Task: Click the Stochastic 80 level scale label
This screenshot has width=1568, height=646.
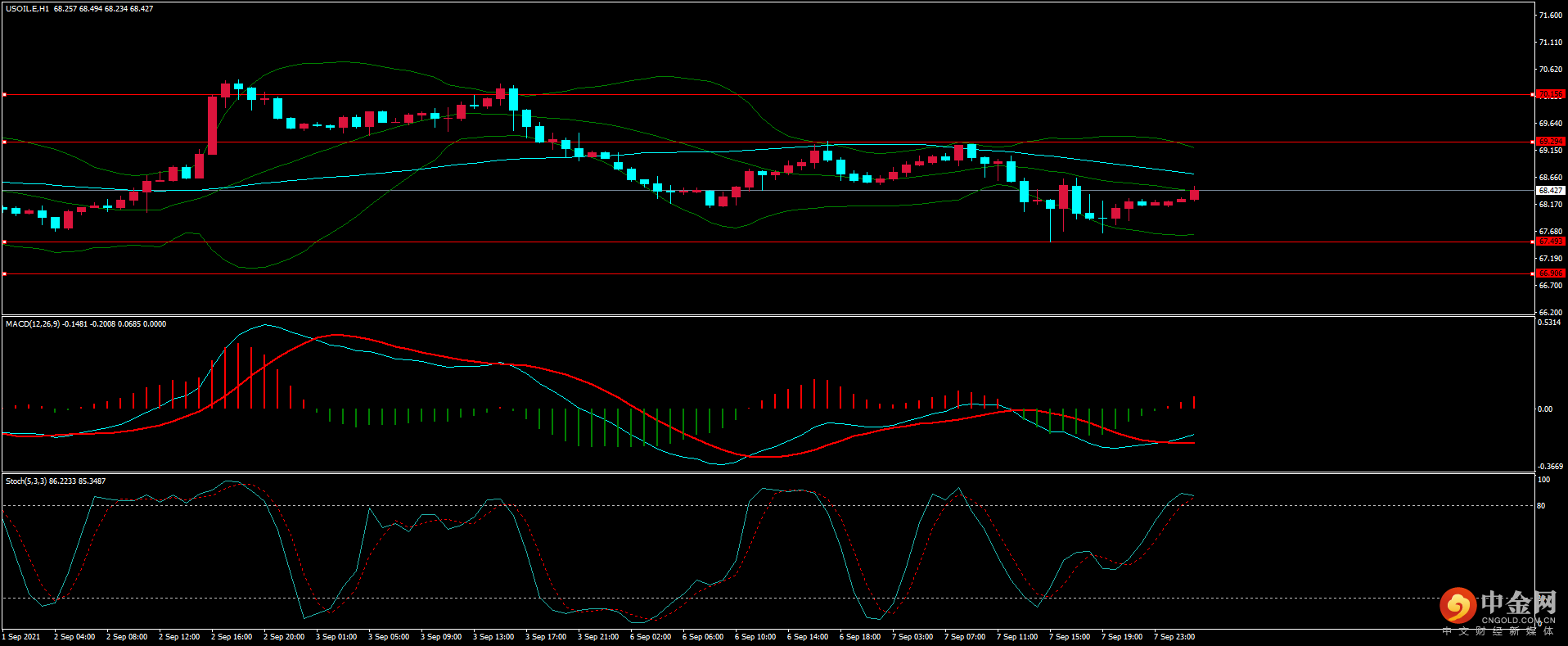Action: pos(1541,506)
